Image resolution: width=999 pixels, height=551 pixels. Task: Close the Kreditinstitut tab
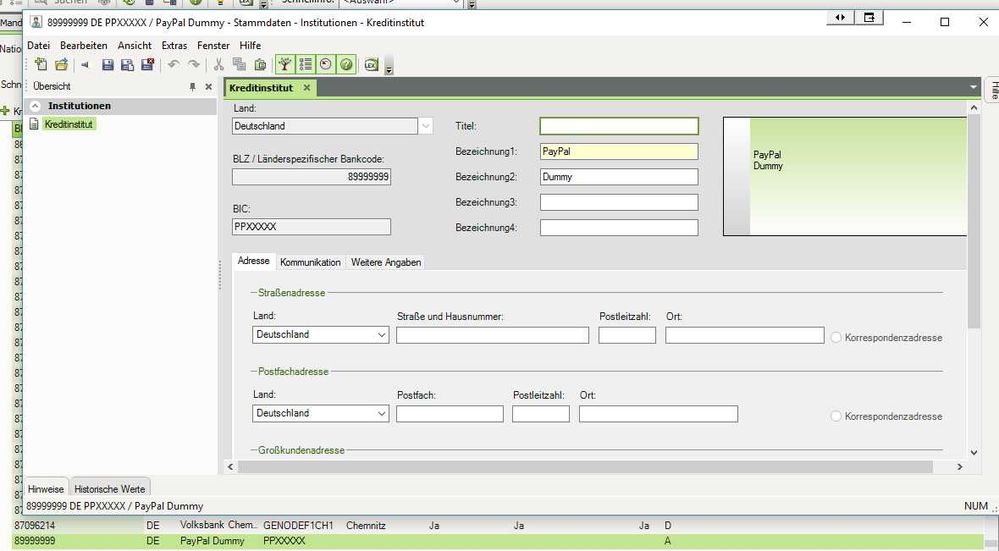pyautogui.click(x=306, y=88)
